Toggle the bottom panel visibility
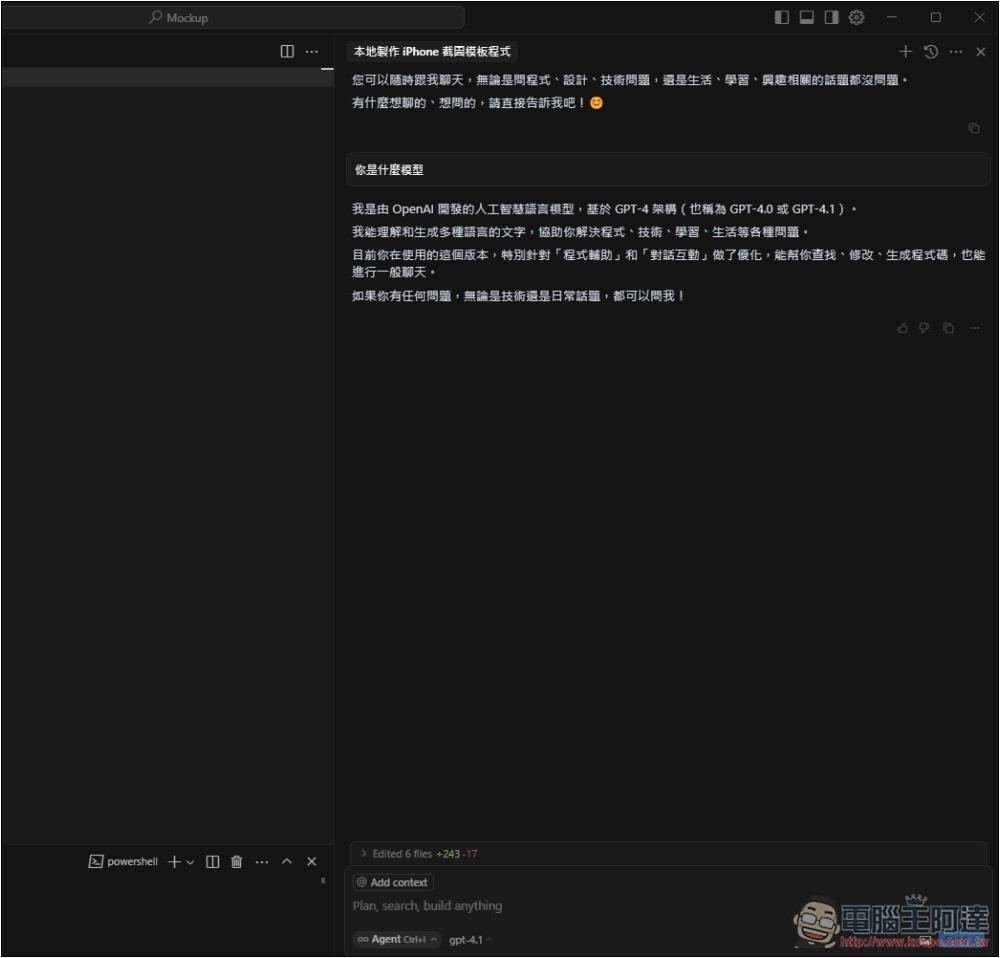The image size is (1000, 958). click(806, 17)
